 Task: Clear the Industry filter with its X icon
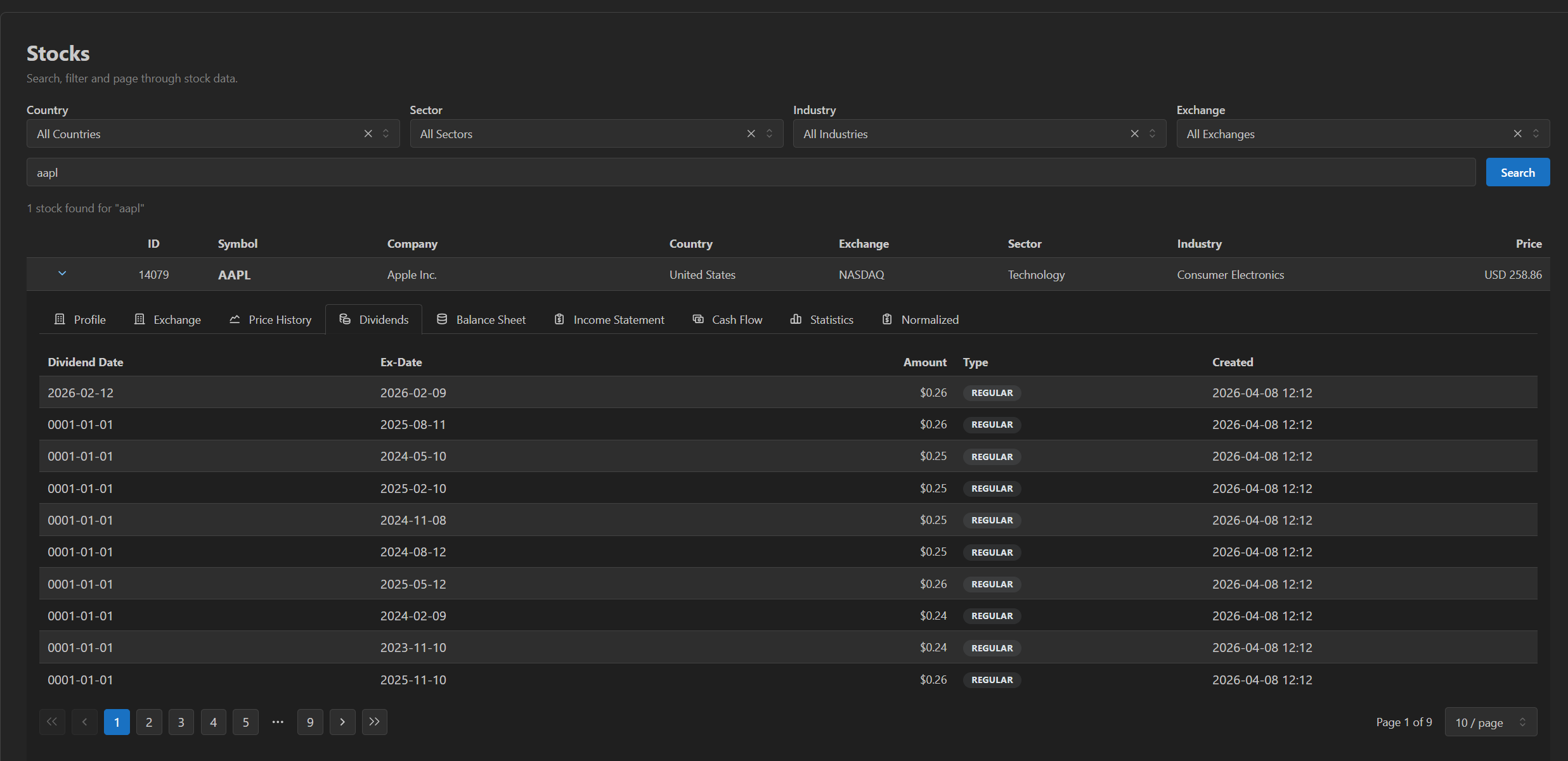(x=1134, y=134)
